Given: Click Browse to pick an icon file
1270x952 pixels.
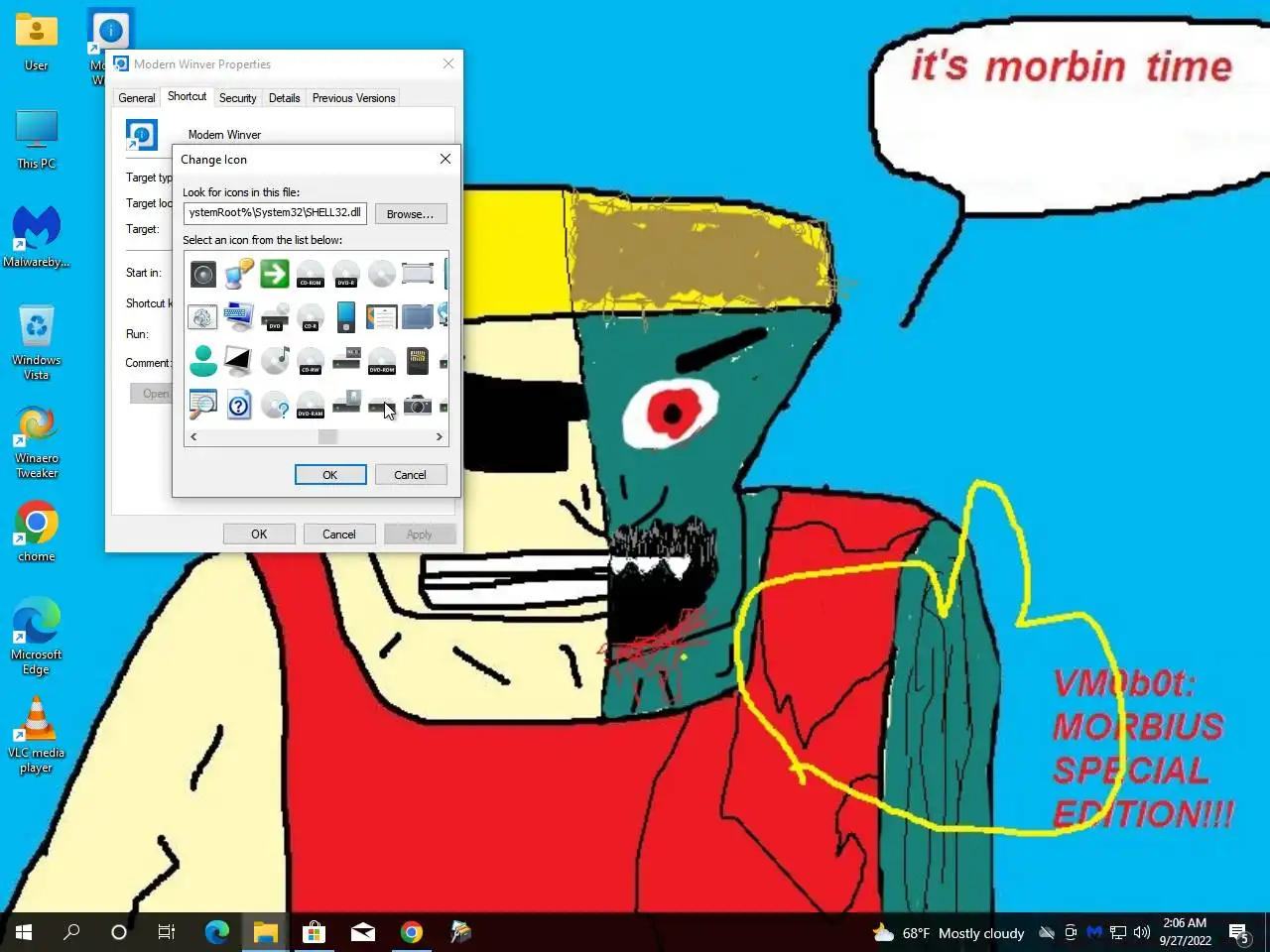Looking at the screenshot, I should coord(411,213).
